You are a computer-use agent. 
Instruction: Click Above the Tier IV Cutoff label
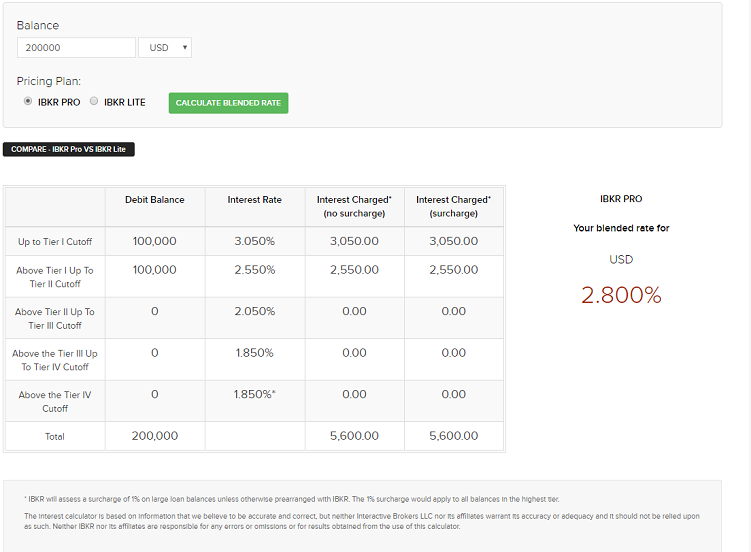pos(55,402)
